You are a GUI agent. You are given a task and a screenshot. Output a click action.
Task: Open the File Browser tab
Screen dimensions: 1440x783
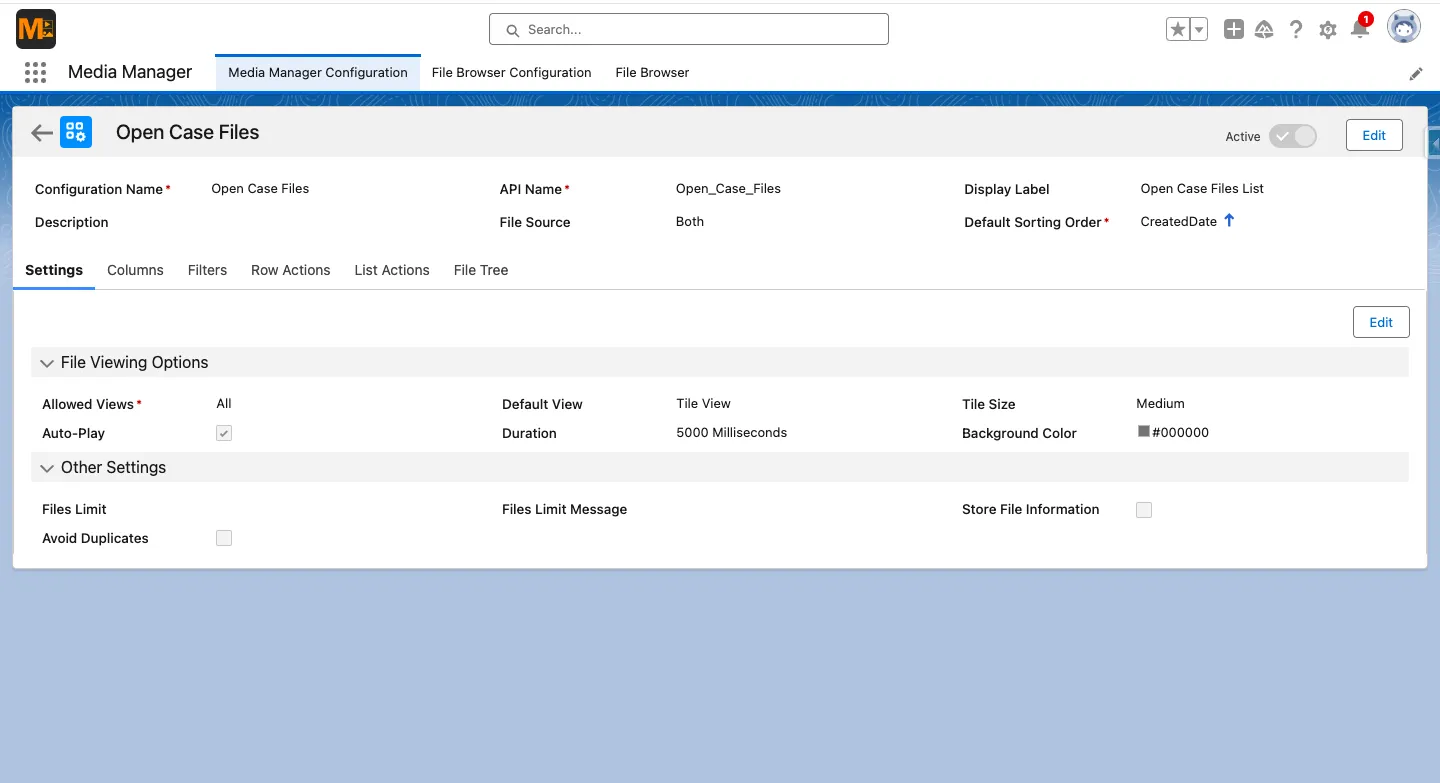point(651,72)
